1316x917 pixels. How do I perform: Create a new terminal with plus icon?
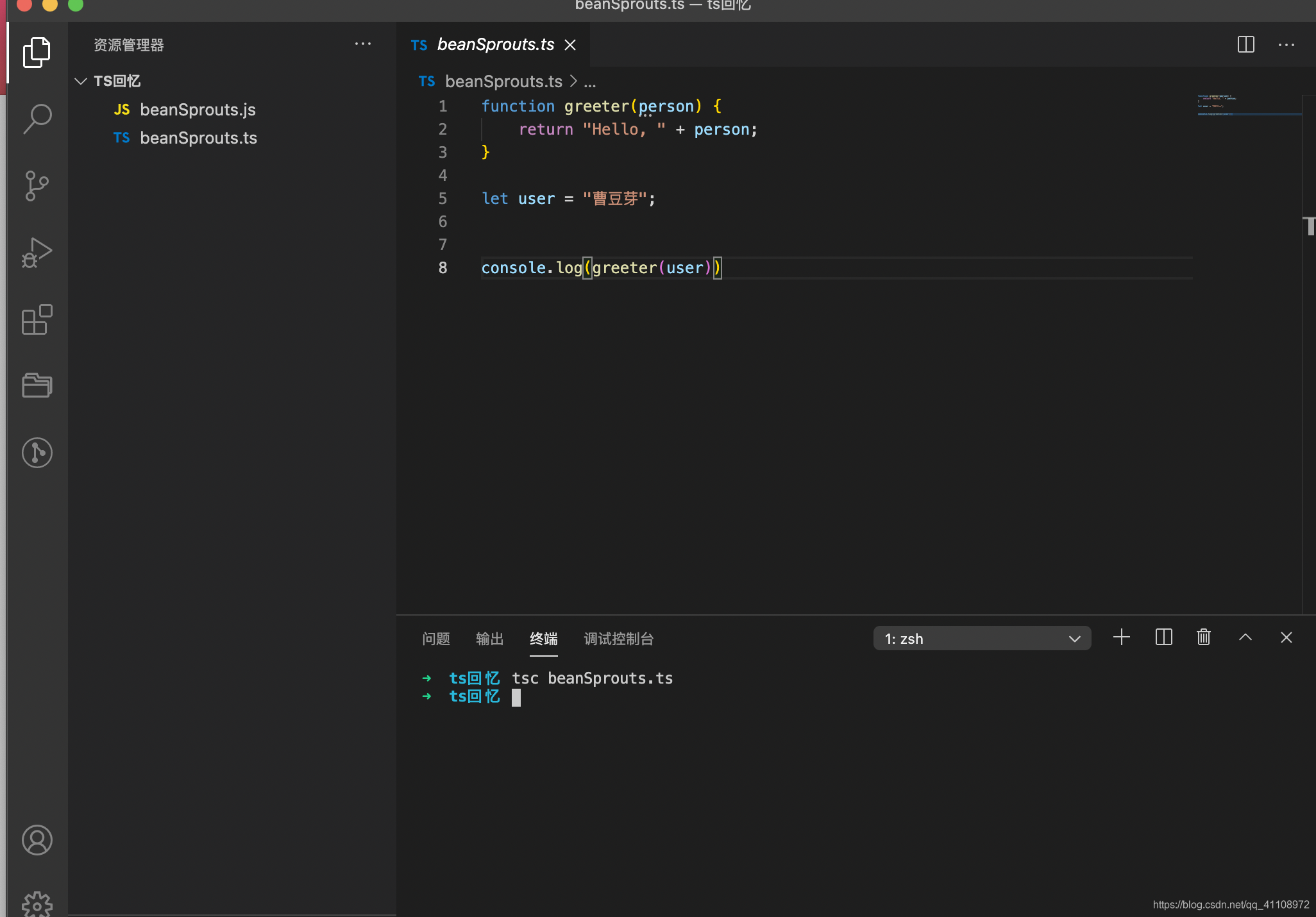[x=1121, y=637]
